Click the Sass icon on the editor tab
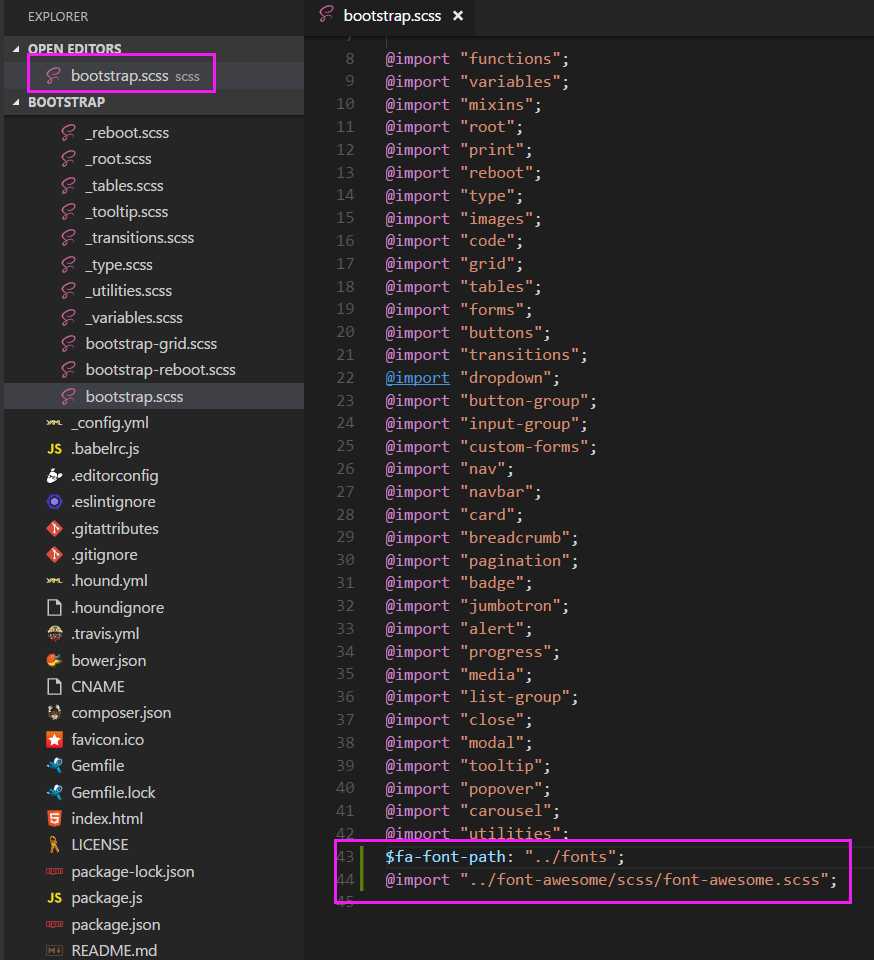 pos(326,15)
